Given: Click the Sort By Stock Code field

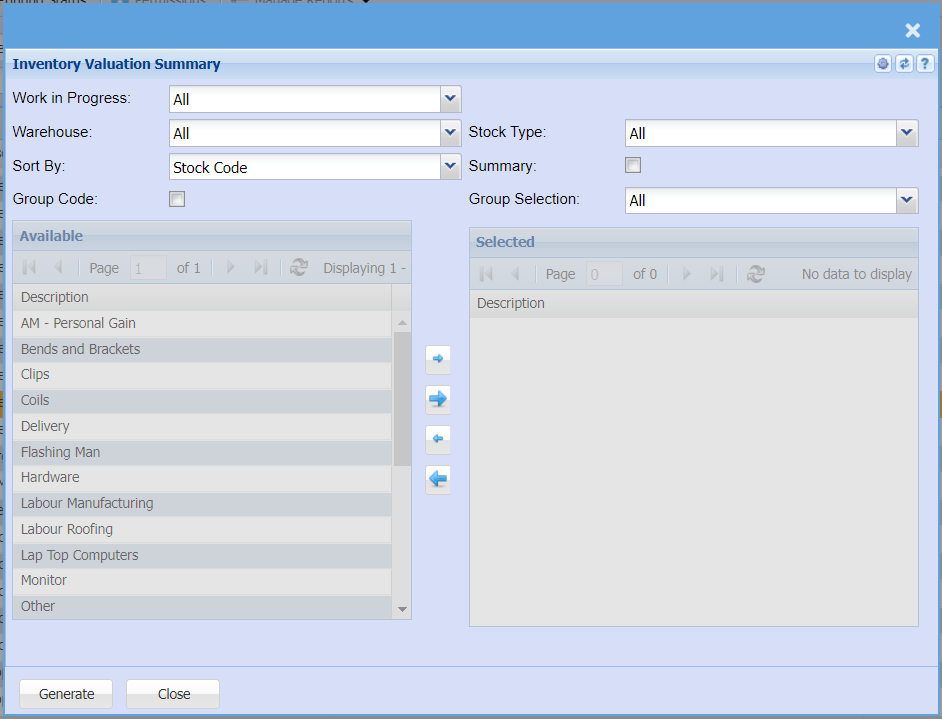Looking at the screenshot, I should click(304, 167).
